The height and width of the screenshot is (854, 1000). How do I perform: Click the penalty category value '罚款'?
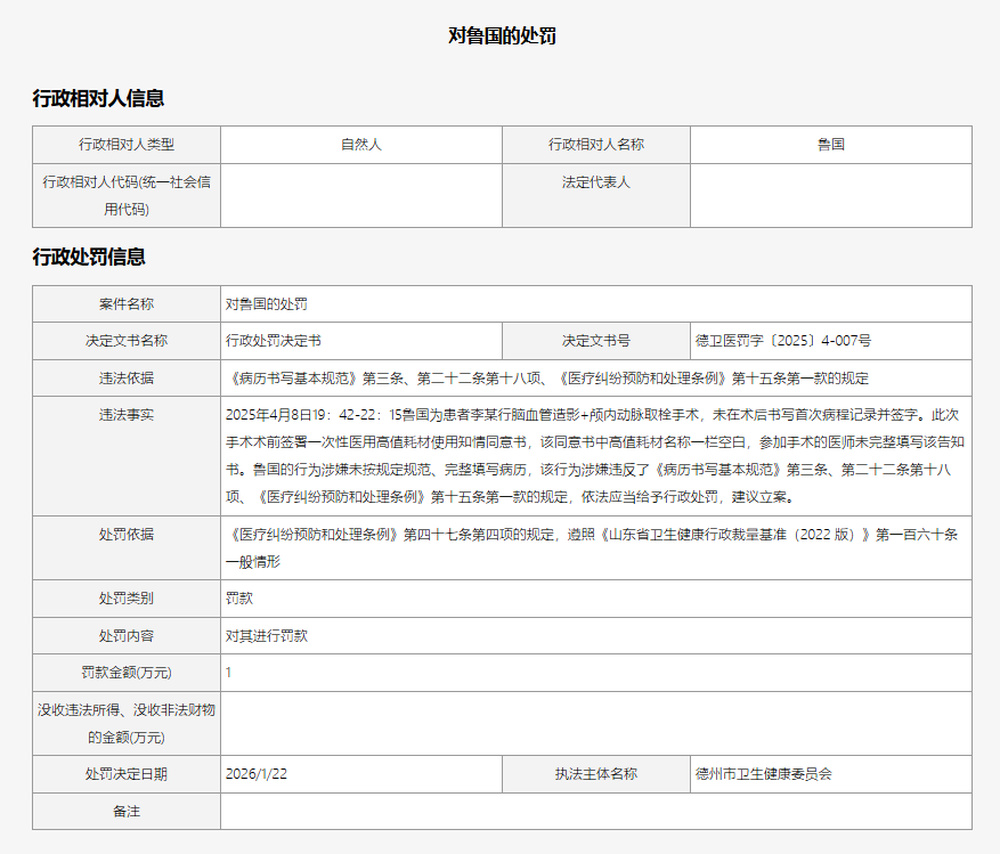pyautogui.click(x=239, y=598)
